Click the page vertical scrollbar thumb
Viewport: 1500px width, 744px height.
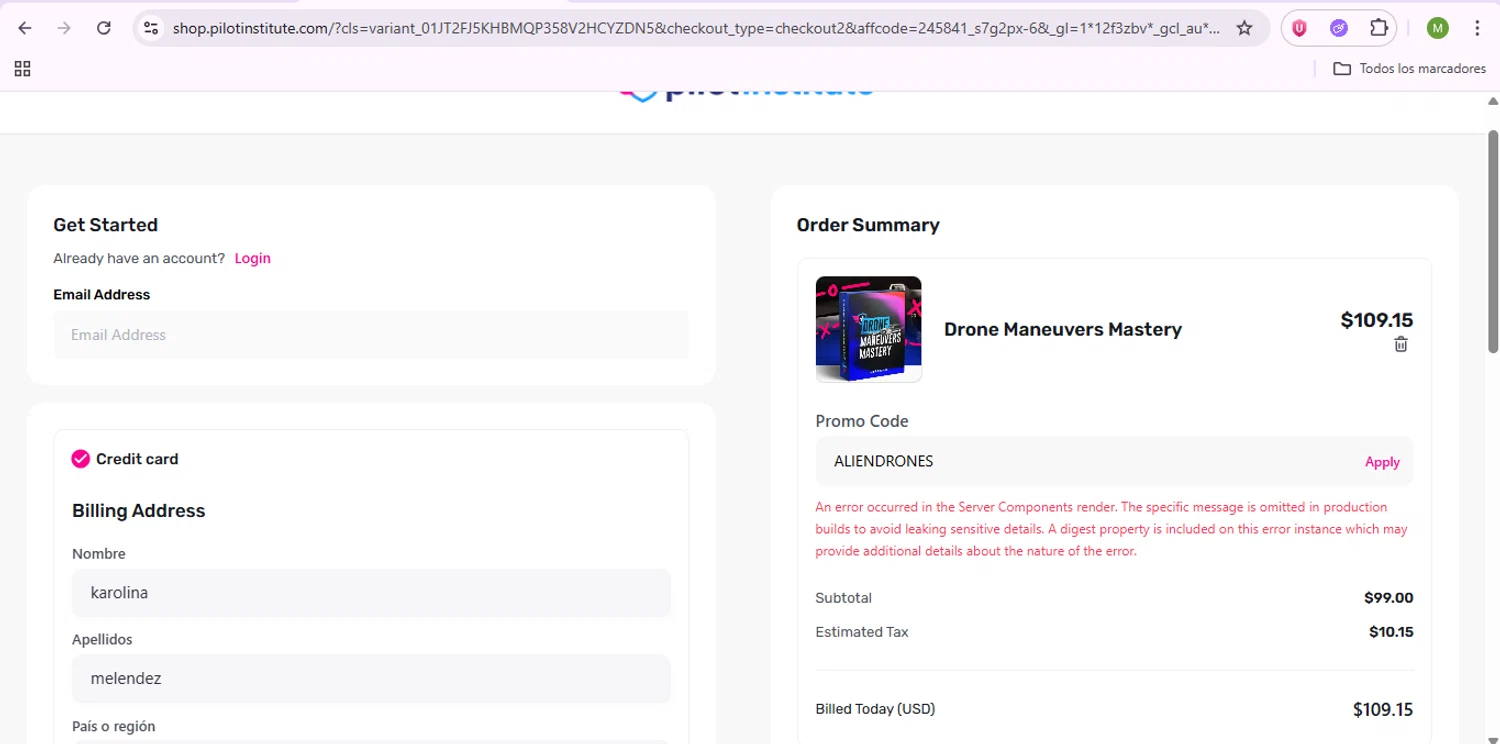coord(1494,240)
